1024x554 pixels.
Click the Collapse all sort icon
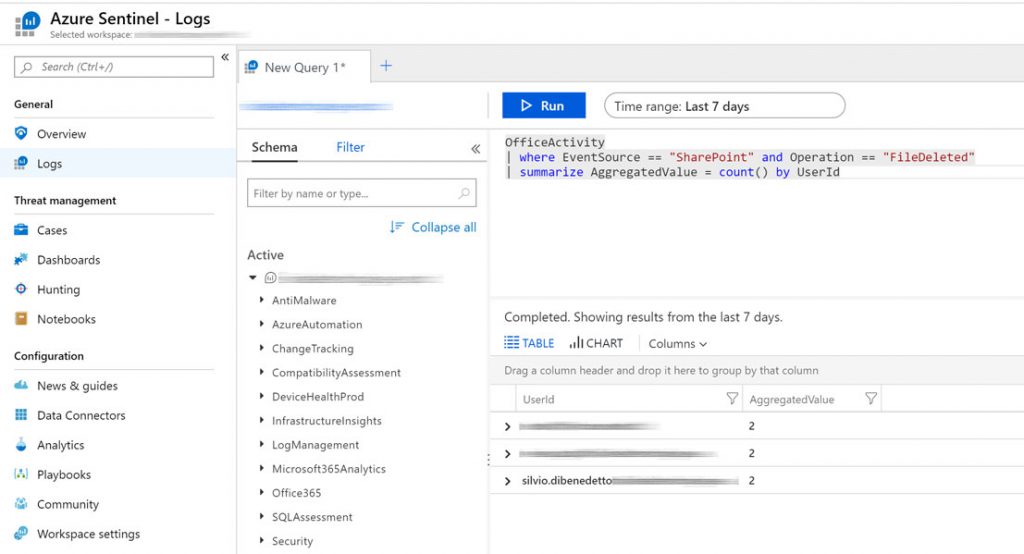pos(396,227)
